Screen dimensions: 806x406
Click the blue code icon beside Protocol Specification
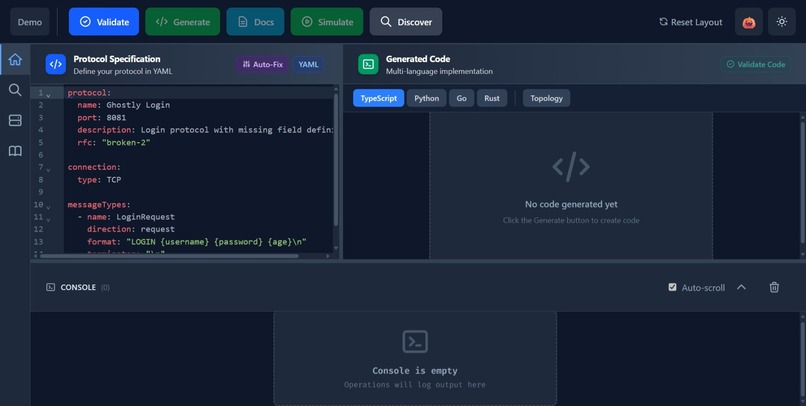tap(56, 64)
